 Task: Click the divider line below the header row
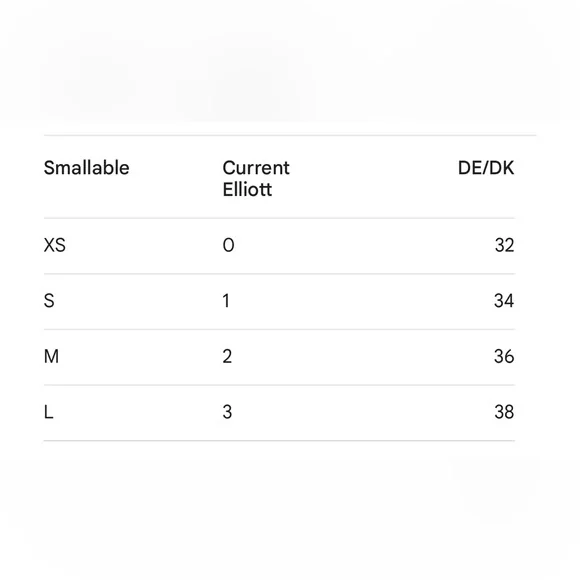(x=279, y=218)
